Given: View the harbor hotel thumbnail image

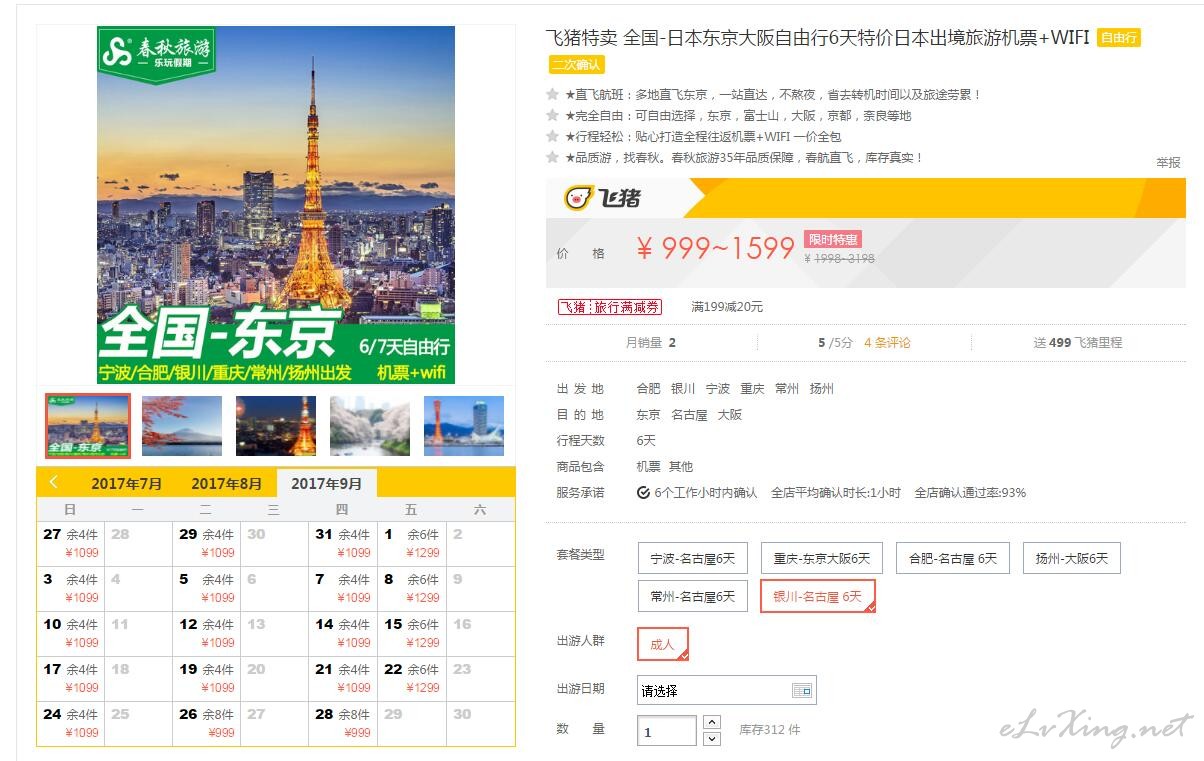Looking at the screenshot, I should tap(464, 425).
